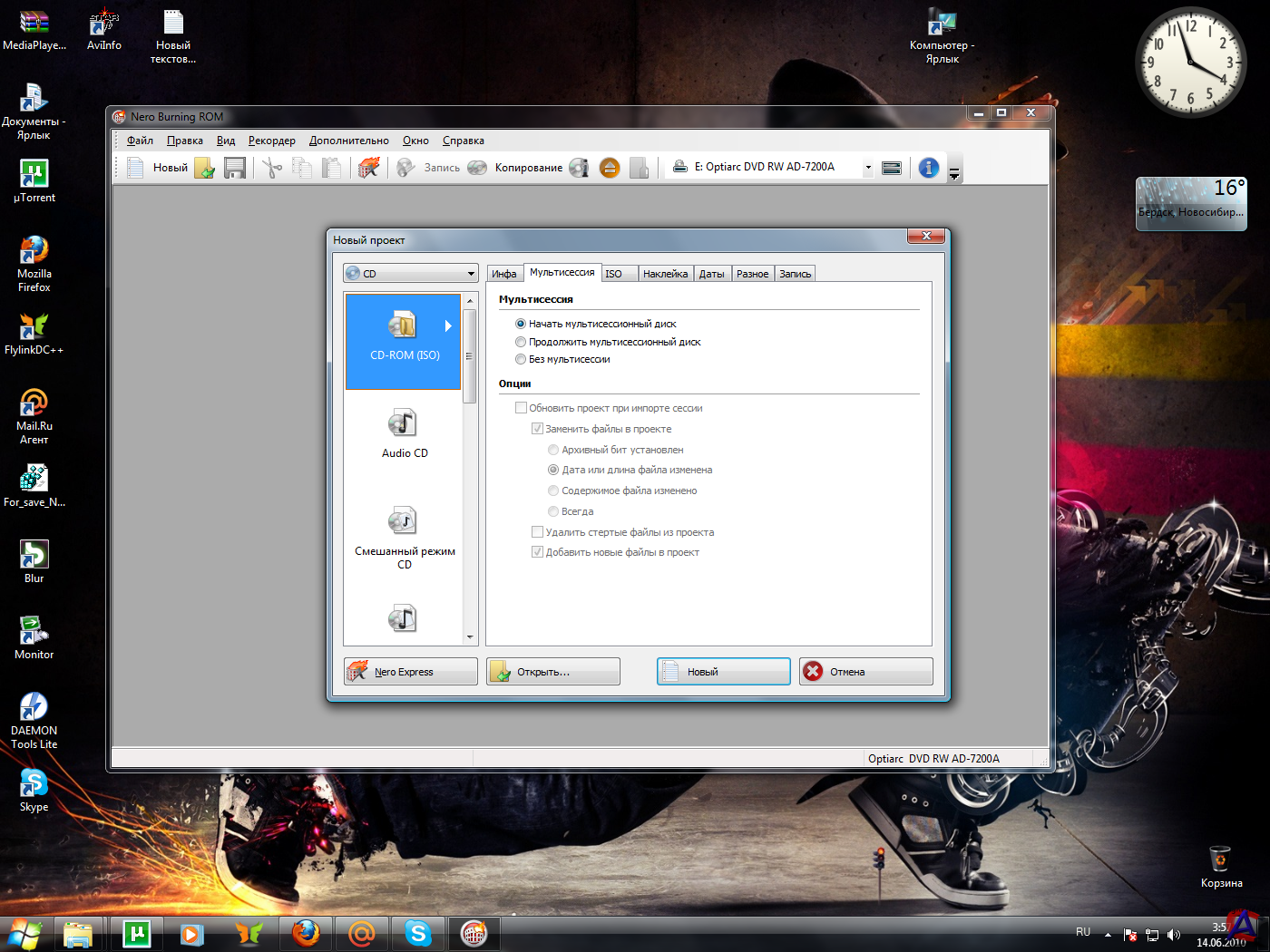Expand the toolbar options overflow arrow
Viewport: 1270px width, 952px height.
(x=954, y=174)
